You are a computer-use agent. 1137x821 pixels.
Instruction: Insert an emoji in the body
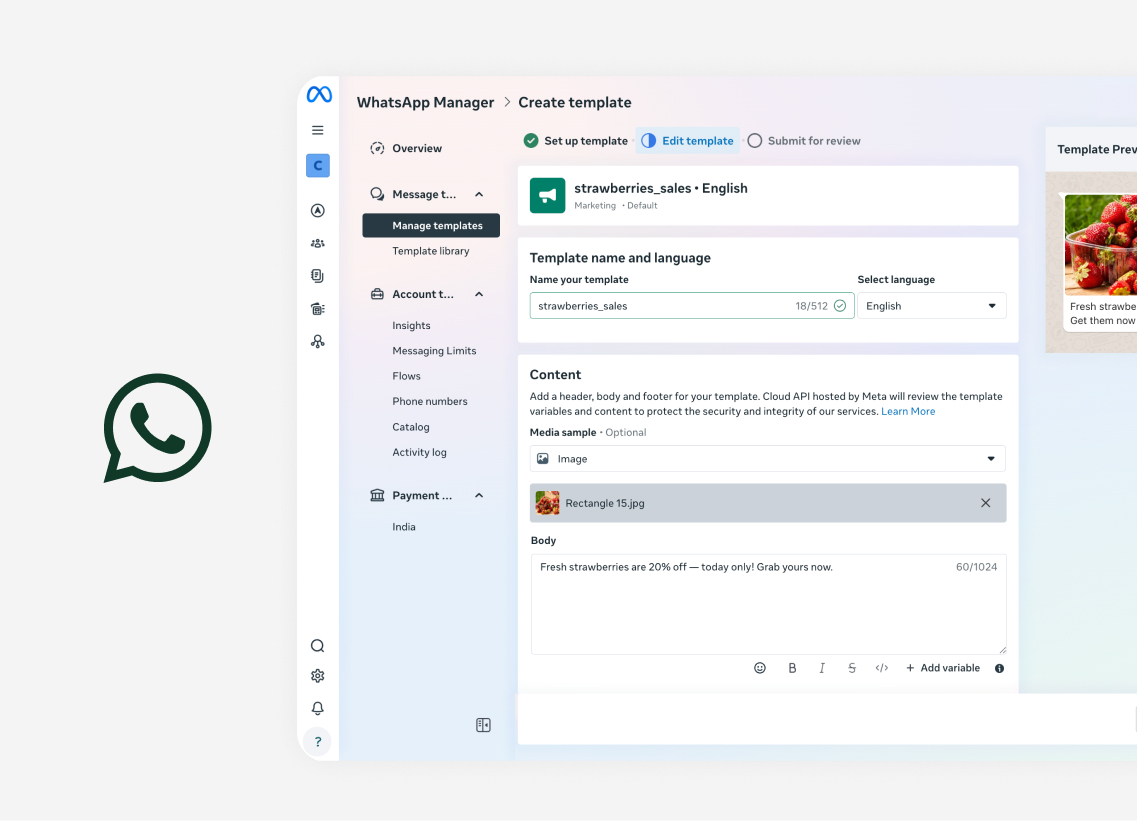click(x=760, y=668)
